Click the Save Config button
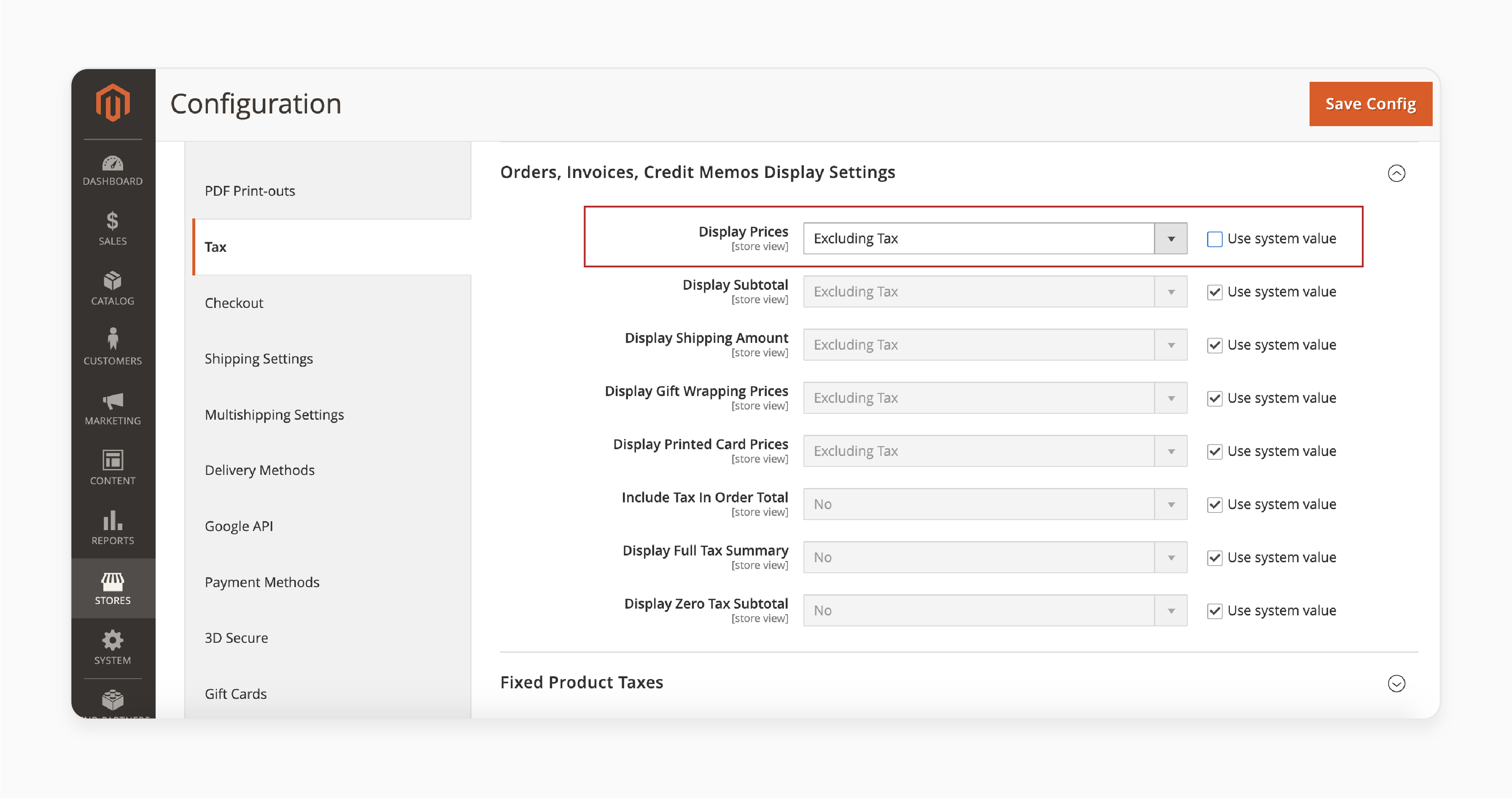 pyautogui.click(x=1371, y=104)
